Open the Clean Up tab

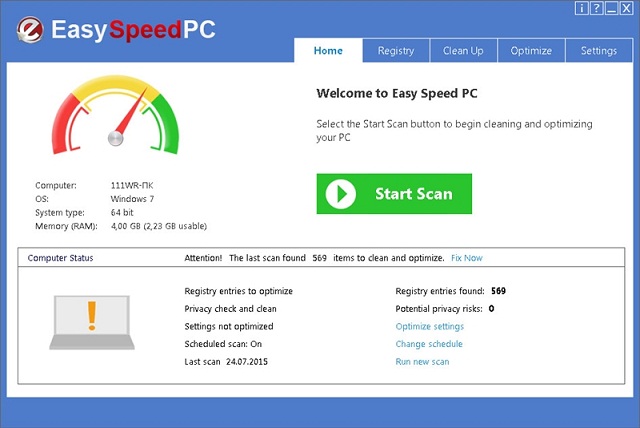[463, 51]
